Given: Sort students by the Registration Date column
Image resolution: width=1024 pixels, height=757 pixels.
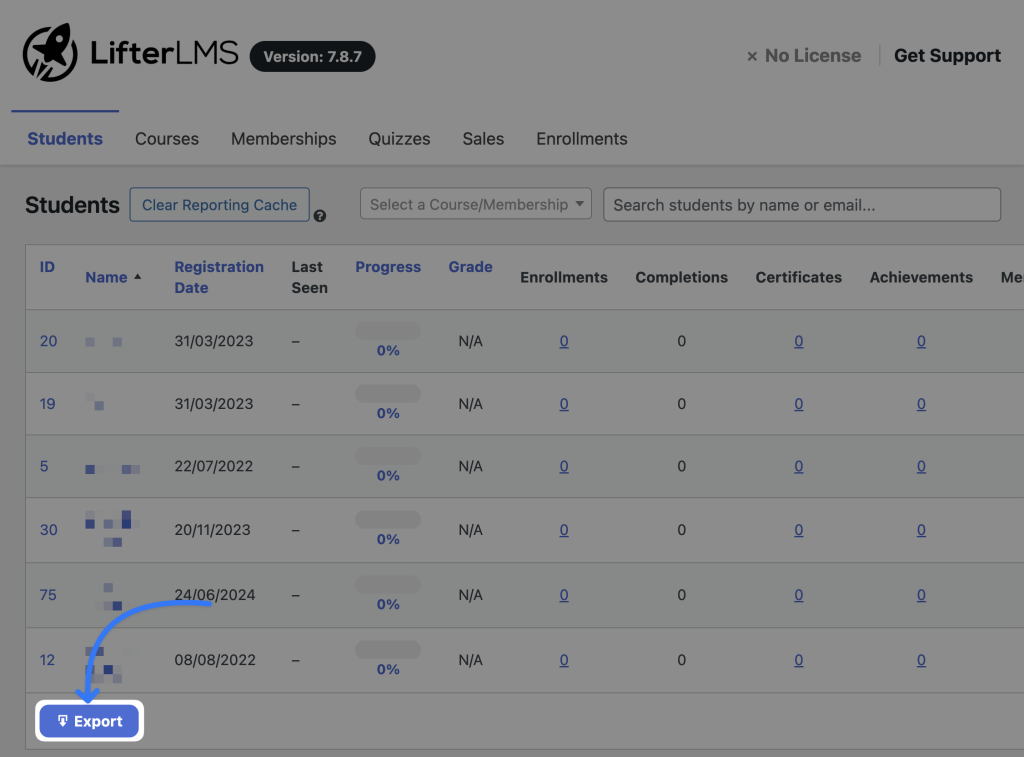Looking at the screenshot, I should 218,277.
